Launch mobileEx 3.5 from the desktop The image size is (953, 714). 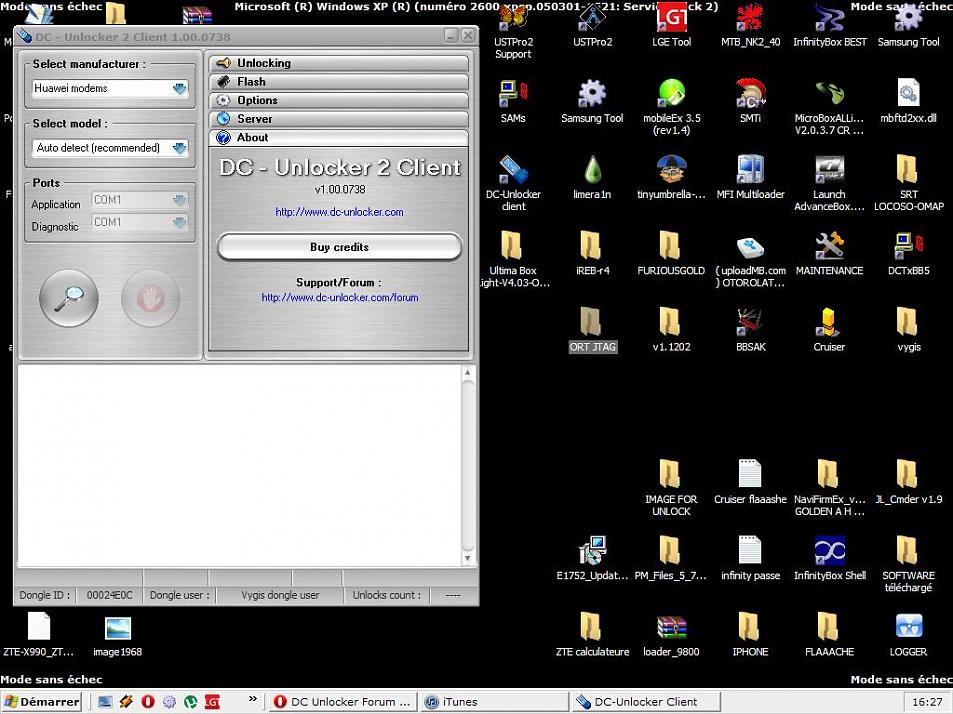[671, 94]
